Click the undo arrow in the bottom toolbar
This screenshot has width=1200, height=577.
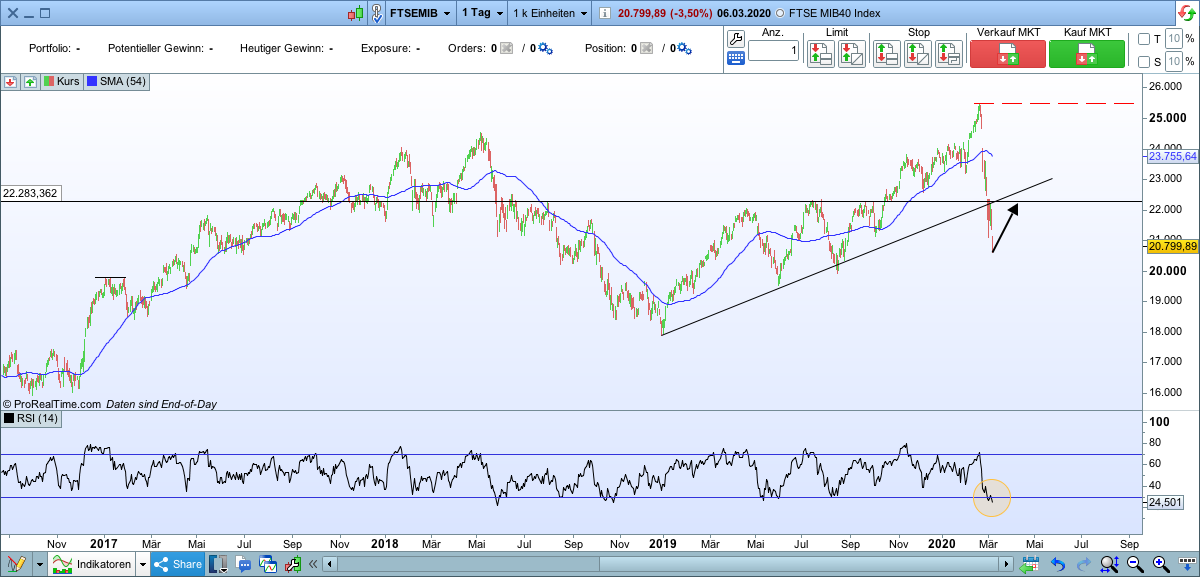click(1058, 563)
